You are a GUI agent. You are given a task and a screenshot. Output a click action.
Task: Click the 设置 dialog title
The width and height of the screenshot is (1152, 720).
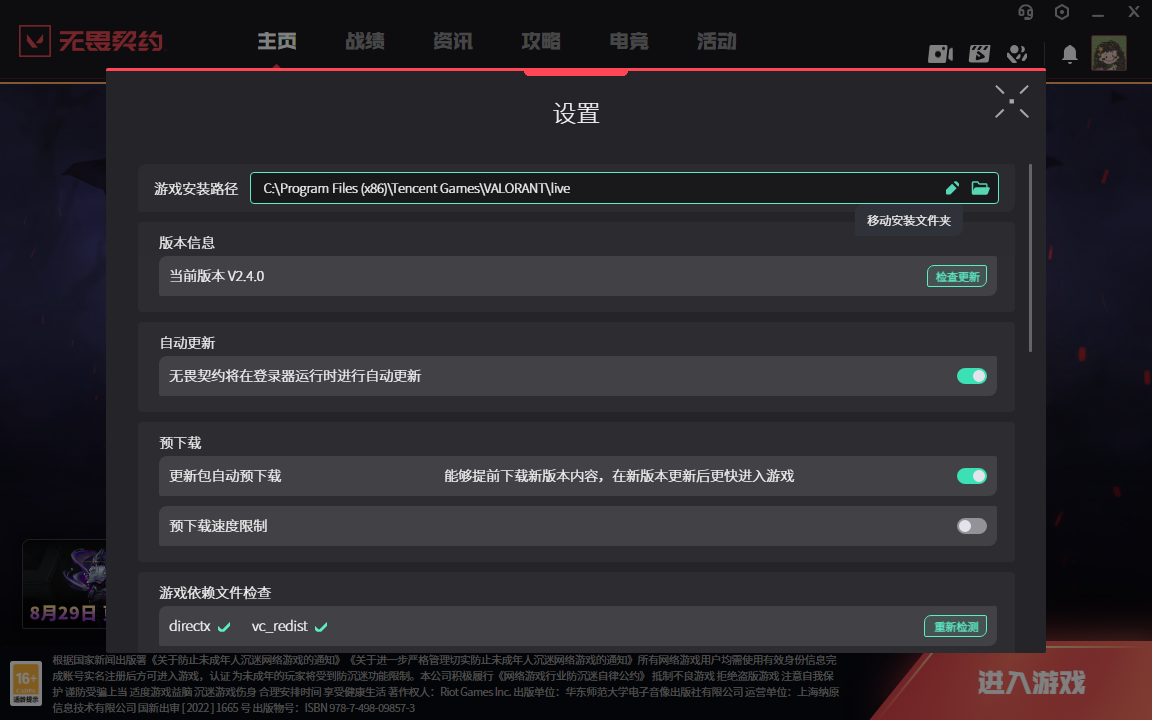pos(576,114)
